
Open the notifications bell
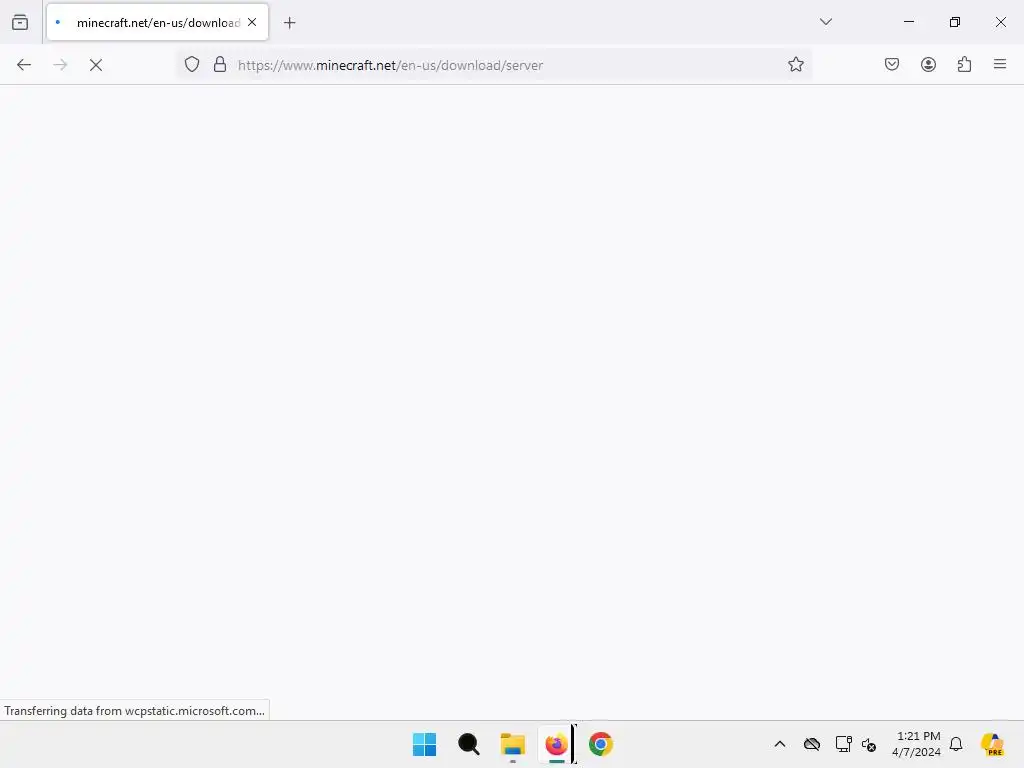coord(956,744)
